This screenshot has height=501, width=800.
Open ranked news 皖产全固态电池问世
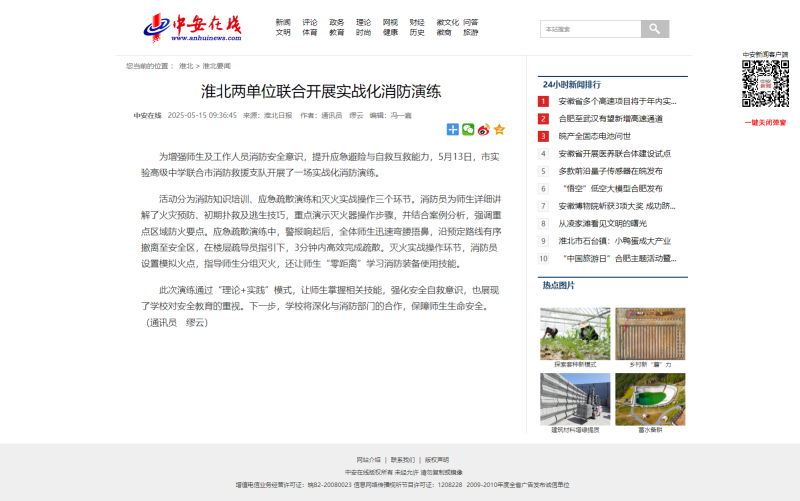[x=594, y=136]
